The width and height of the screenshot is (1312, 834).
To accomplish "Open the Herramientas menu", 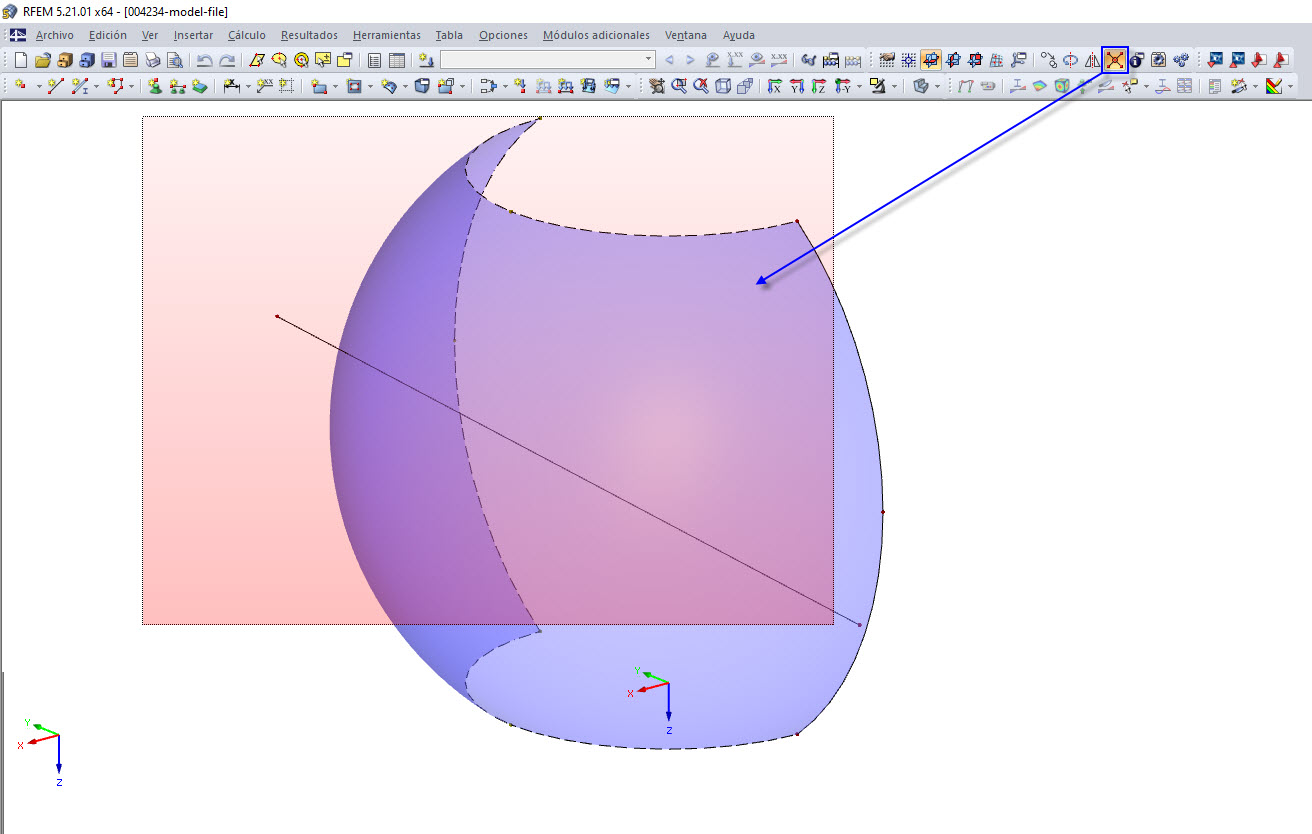I will click(x=387, y=35).
